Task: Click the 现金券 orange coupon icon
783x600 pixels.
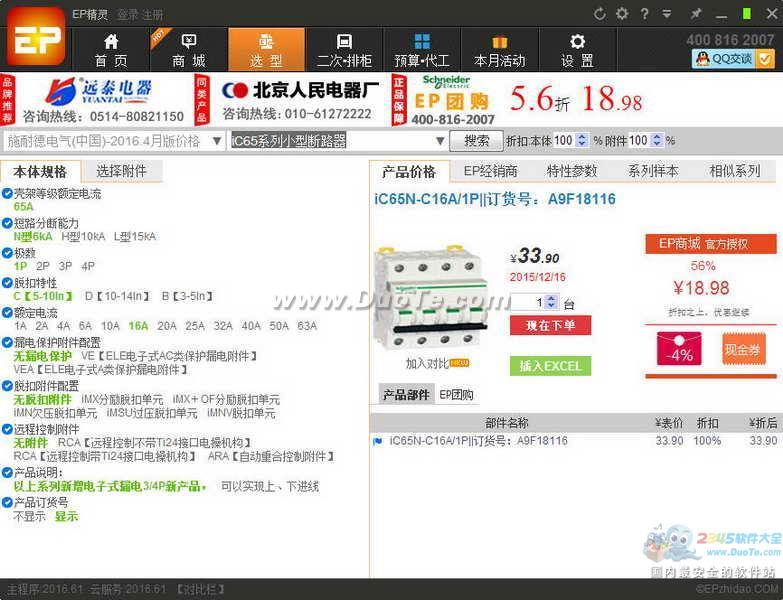Action: point(743,348)
